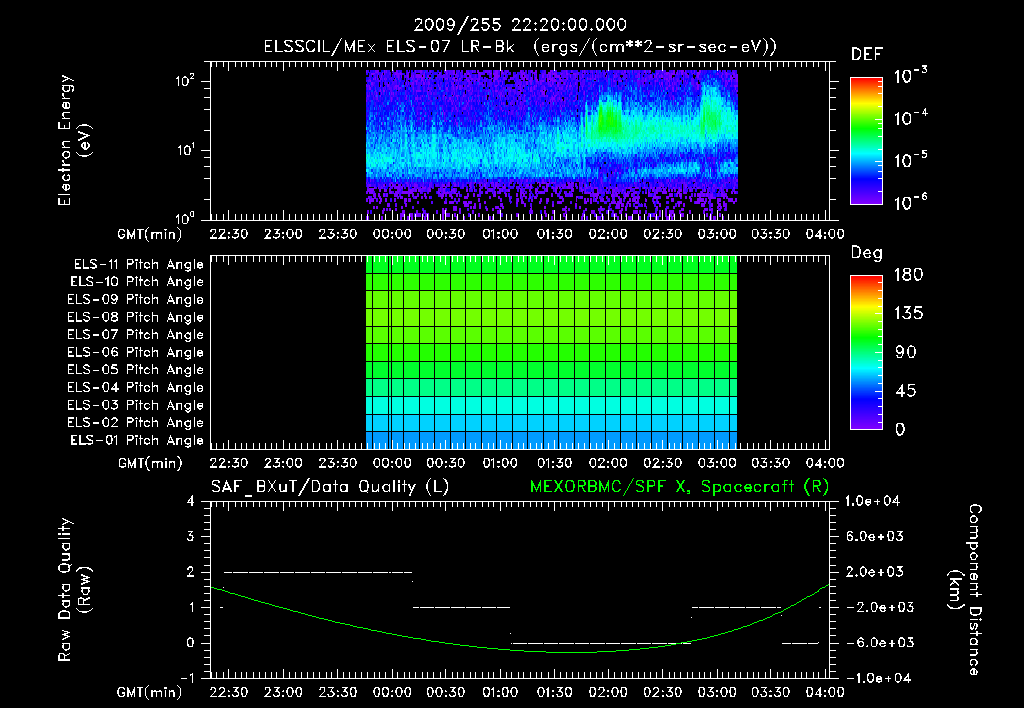Click the 'ELS-11 Pitch Angle' row label
The image size is (1024, 708).
click(x=138, y=265)
